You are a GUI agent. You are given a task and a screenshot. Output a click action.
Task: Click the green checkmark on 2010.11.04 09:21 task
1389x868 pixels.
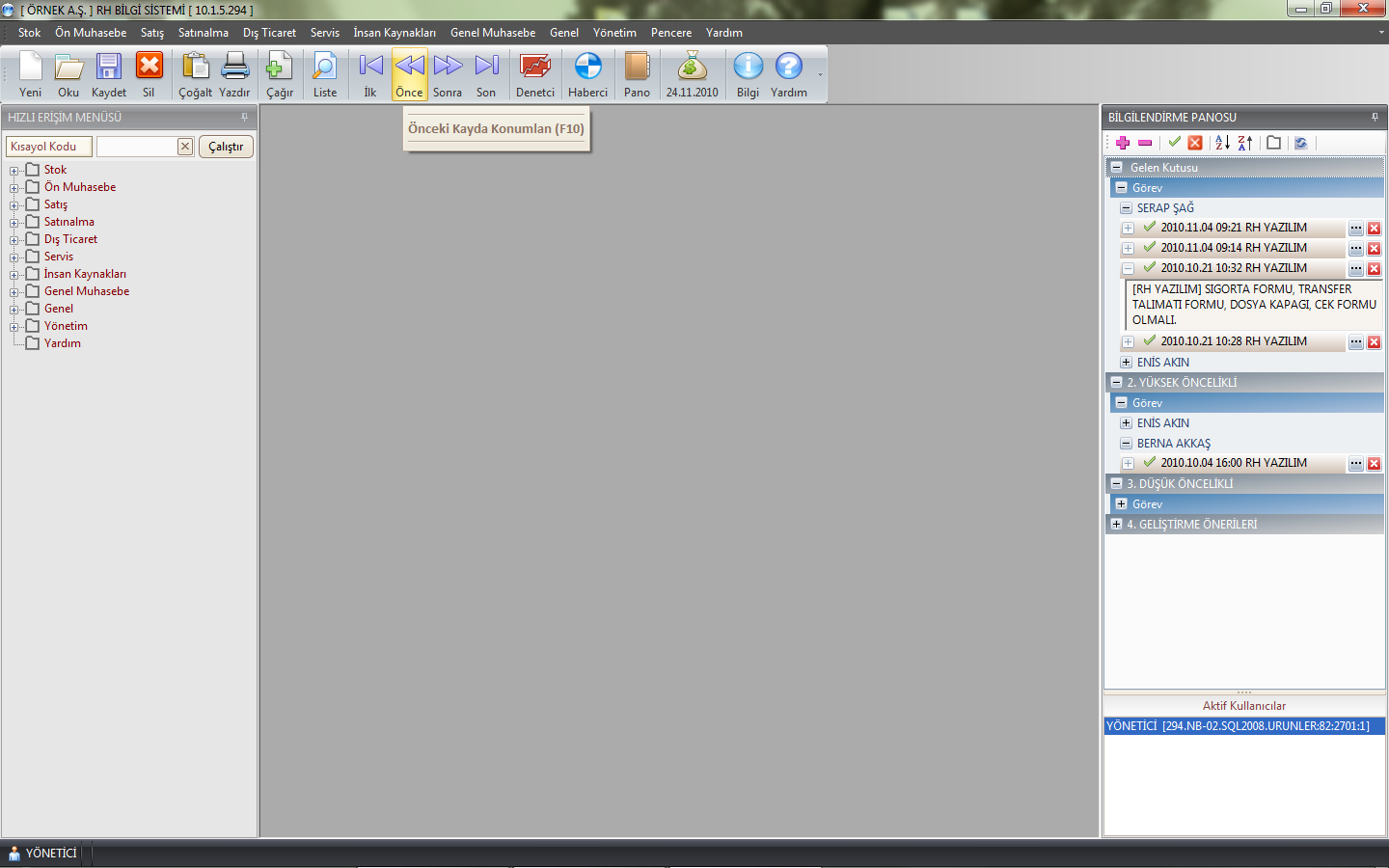point(1149,228)
